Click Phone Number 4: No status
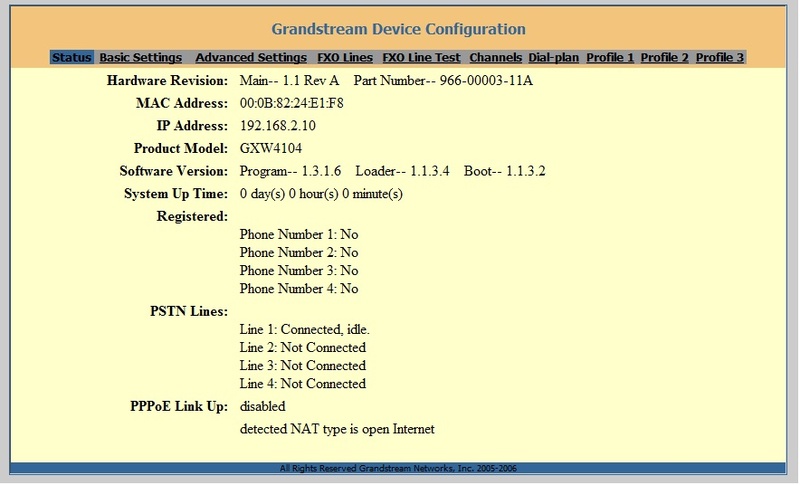The width and height of the screenshot is (800, 485). click(x=298, y=289)
